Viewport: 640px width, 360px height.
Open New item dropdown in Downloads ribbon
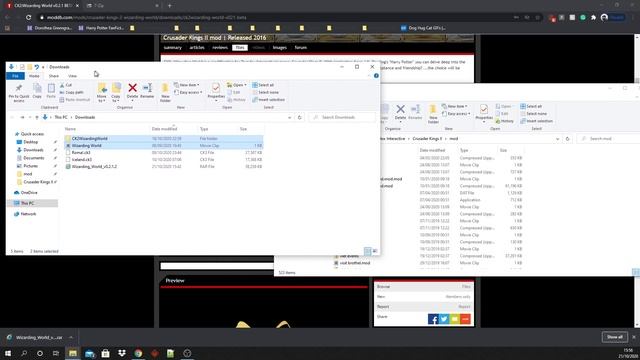pos(187,85)
